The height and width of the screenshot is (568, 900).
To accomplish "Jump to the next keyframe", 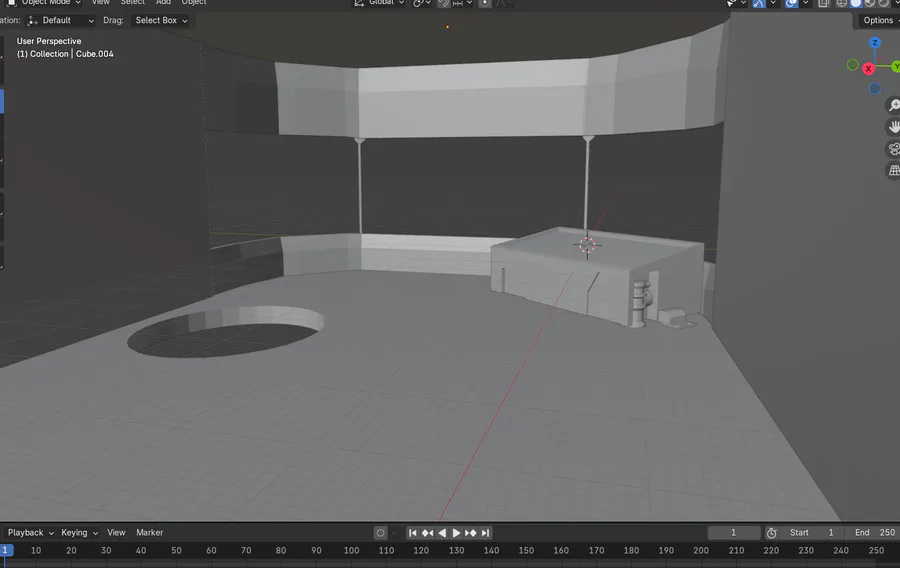I will 471,533.
